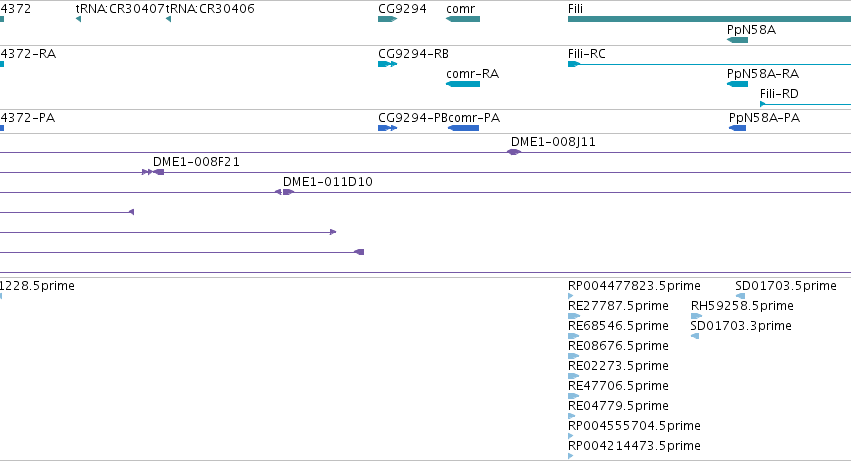Image resolution: width=851 pixels, height=461 pixels.
Task: Click the SD01703.3prime EST glyph
Action: tap(695, 336)
